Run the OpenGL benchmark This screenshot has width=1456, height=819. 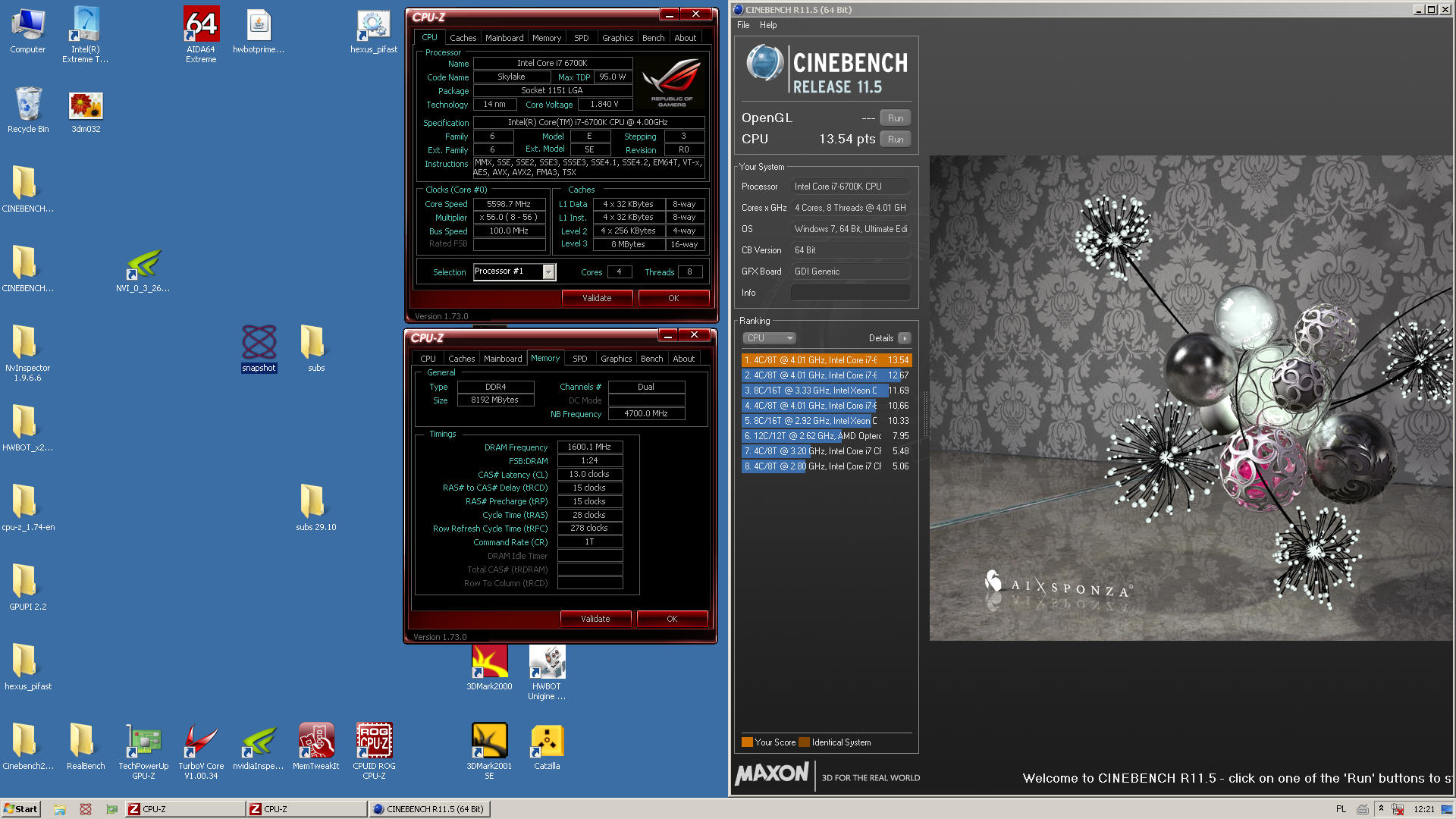(896, 118)
